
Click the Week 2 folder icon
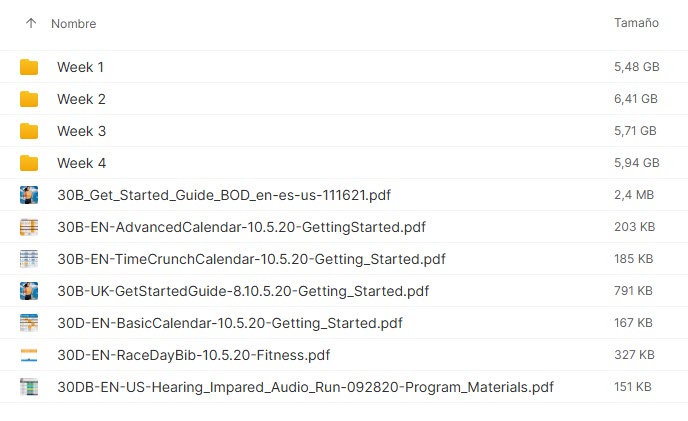pos(29,99)
